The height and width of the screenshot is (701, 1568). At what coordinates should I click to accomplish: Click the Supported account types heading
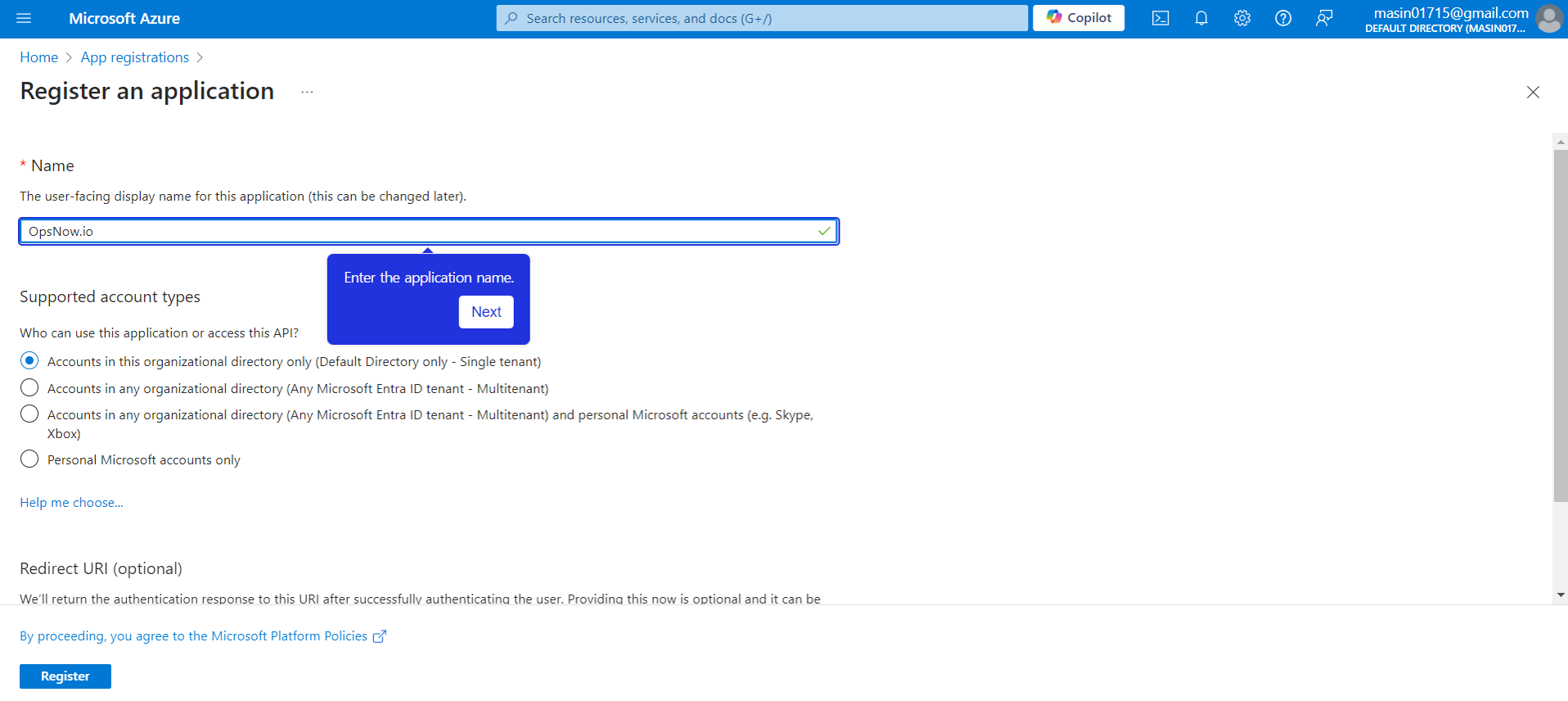click(110, 296)
